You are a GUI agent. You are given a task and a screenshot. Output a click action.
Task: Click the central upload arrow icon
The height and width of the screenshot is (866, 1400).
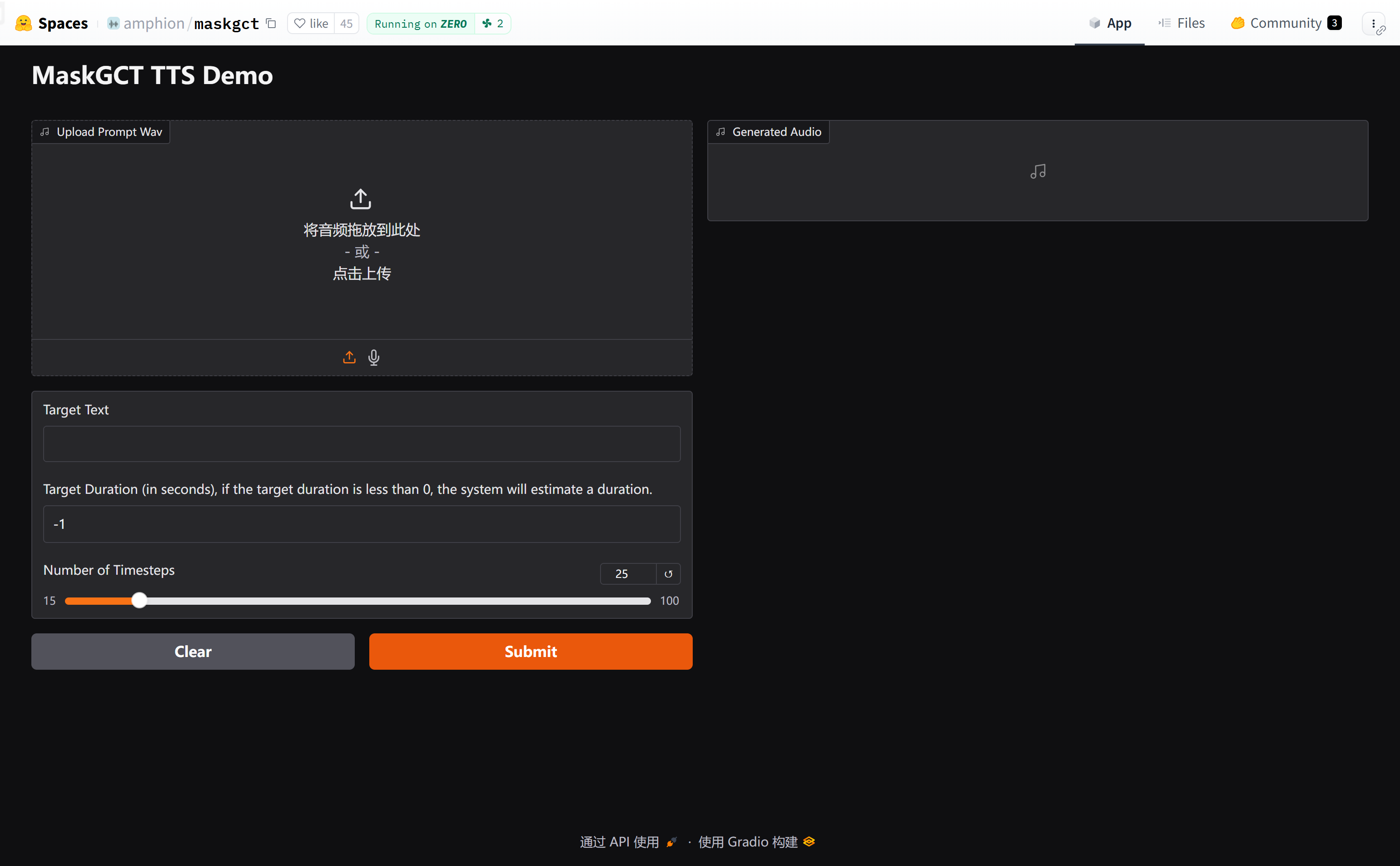pos(361,199)
